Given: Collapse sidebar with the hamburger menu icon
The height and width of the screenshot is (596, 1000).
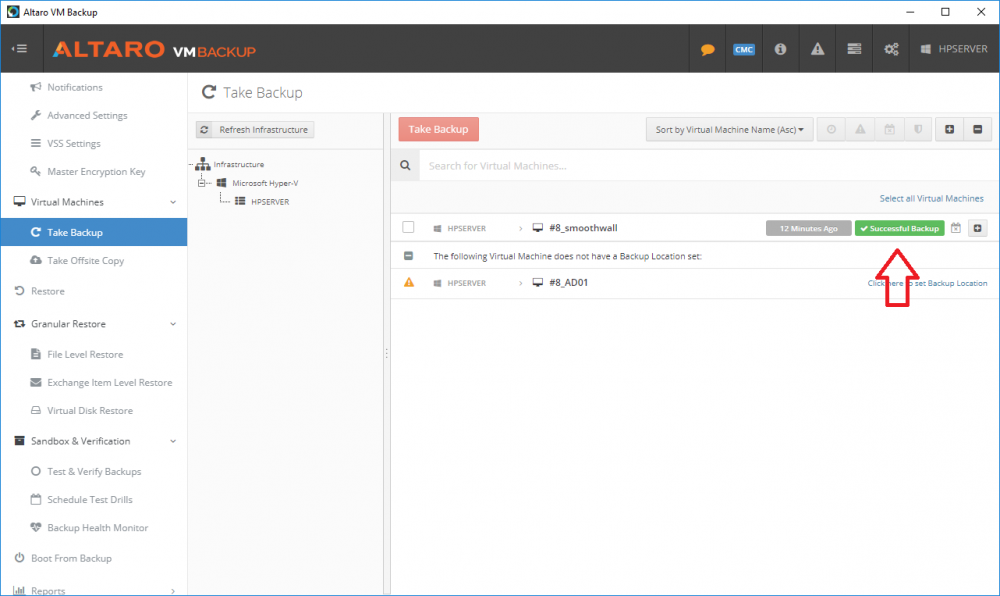Looking at the screenshot, I should click(x=20, y=48).
